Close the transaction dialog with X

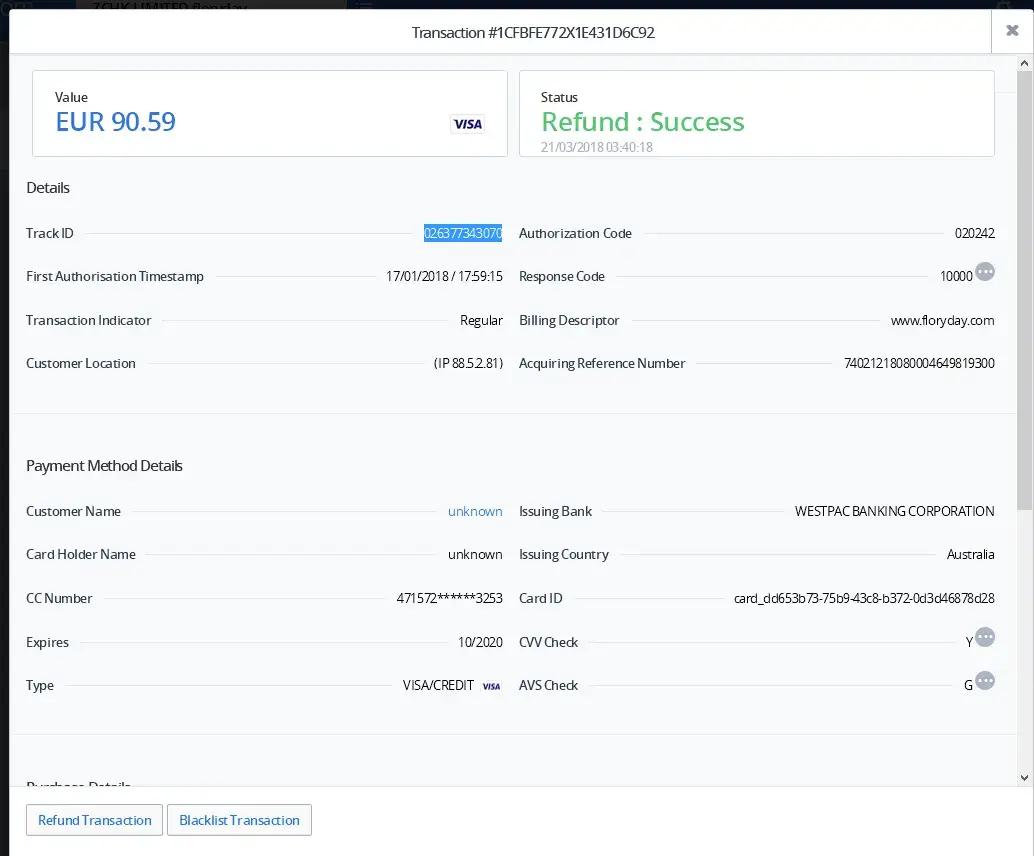1012,31
